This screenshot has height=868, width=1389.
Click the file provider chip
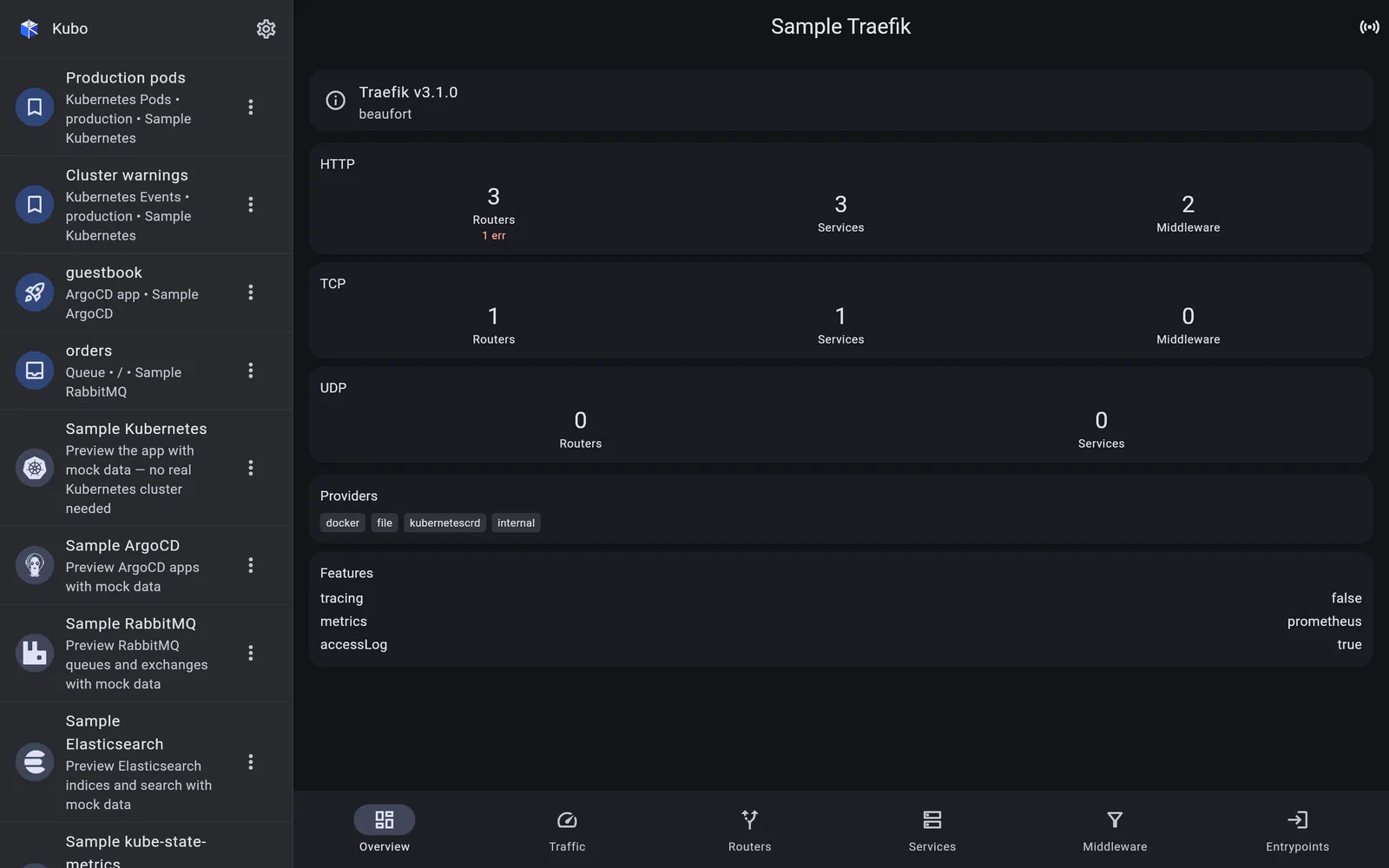(x=385, y=523)
